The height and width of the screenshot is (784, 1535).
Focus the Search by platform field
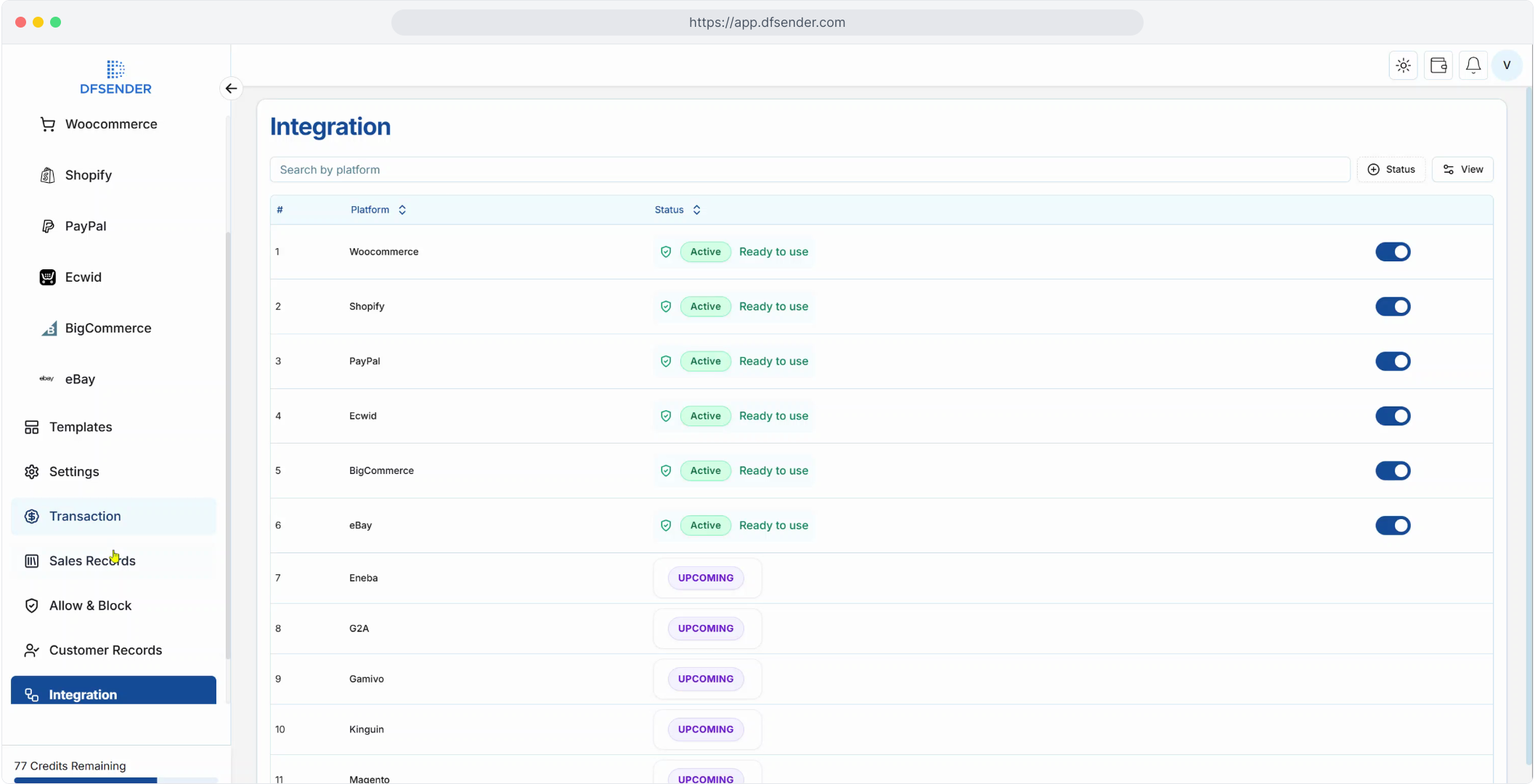(809, 169)
